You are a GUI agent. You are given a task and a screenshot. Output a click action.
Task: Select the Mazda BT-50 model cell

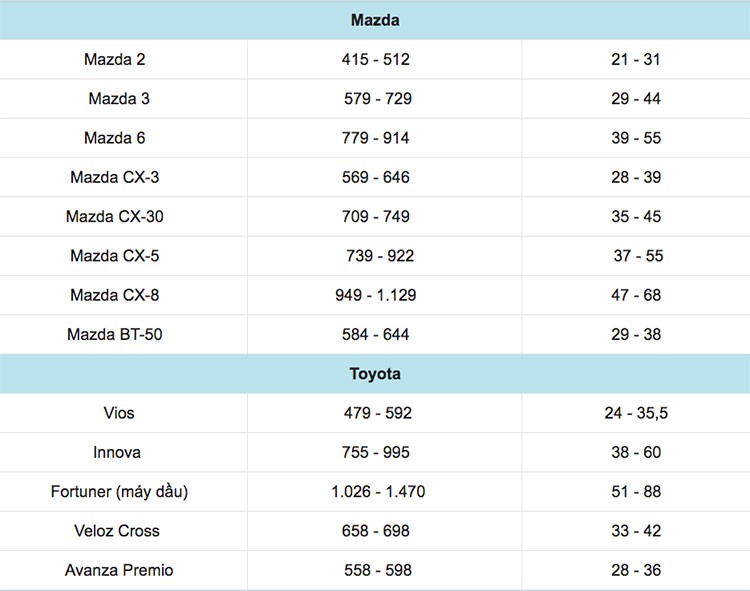click(x=115, y=334)
